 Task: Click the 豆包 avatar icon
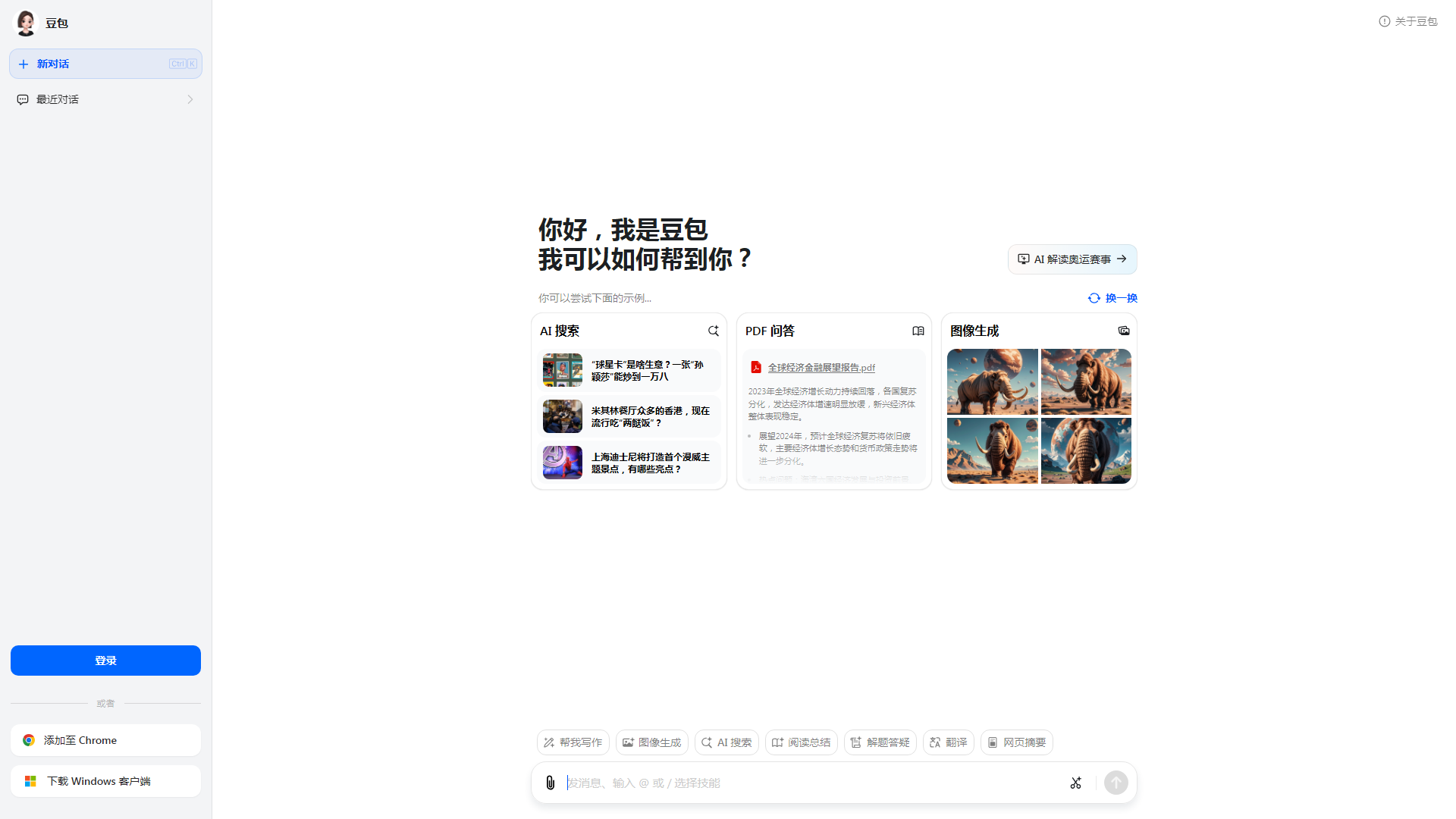[x=27, y=23]
